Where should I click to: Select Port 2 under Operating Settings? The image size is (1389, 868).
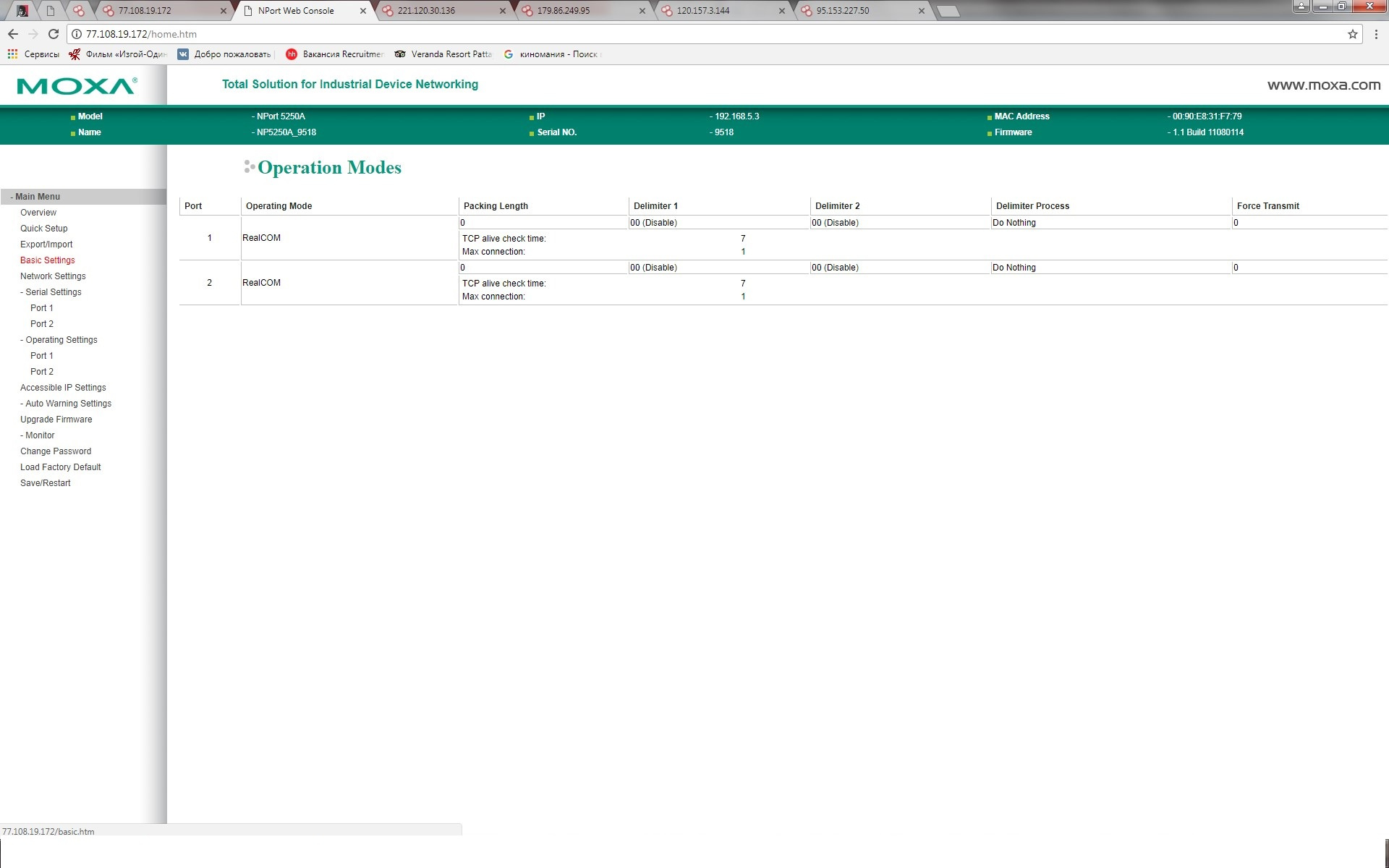click(x=42, y=371)
